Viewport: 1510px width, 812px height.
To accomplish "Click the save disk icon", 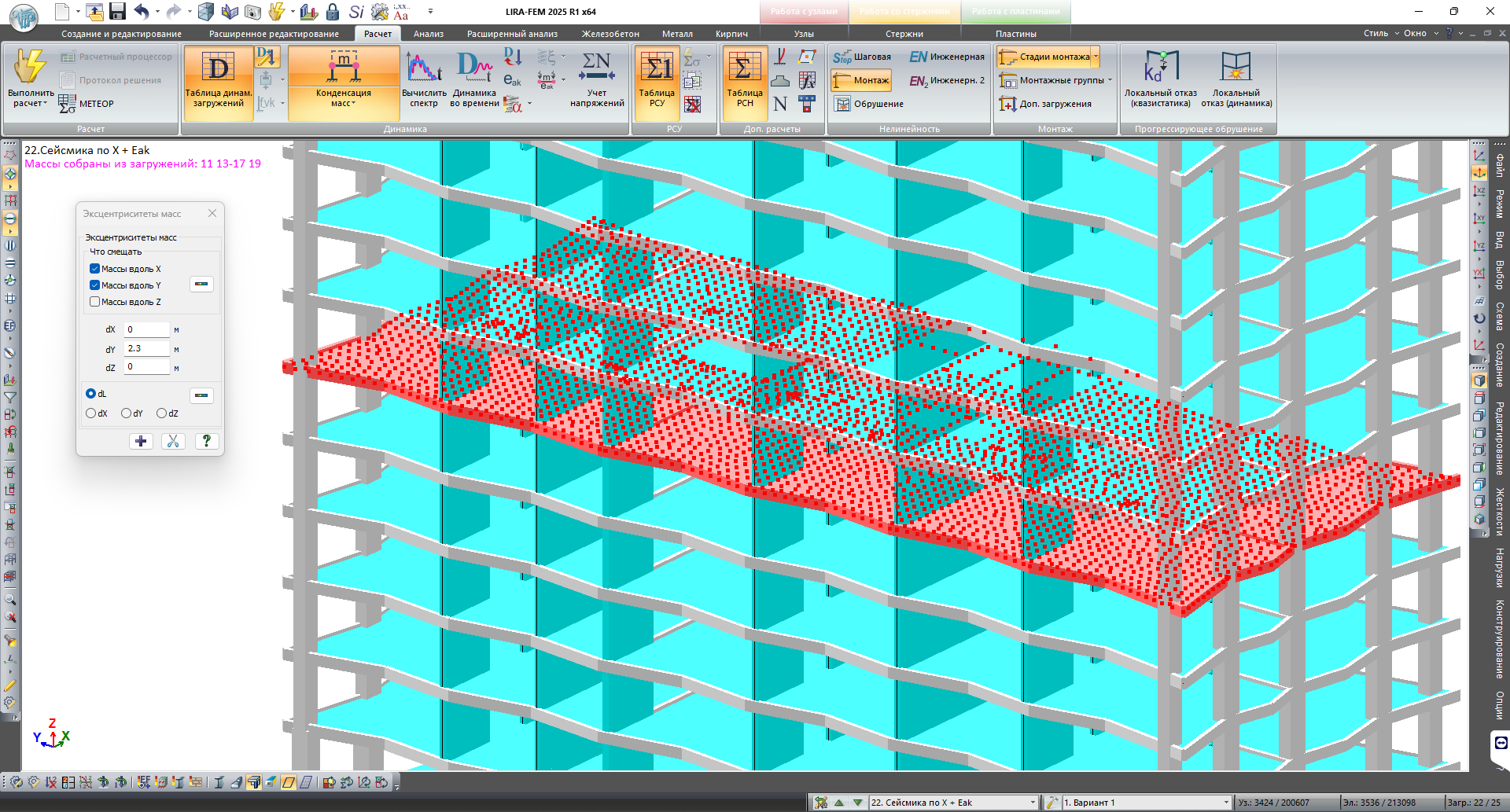I will 117,11.
